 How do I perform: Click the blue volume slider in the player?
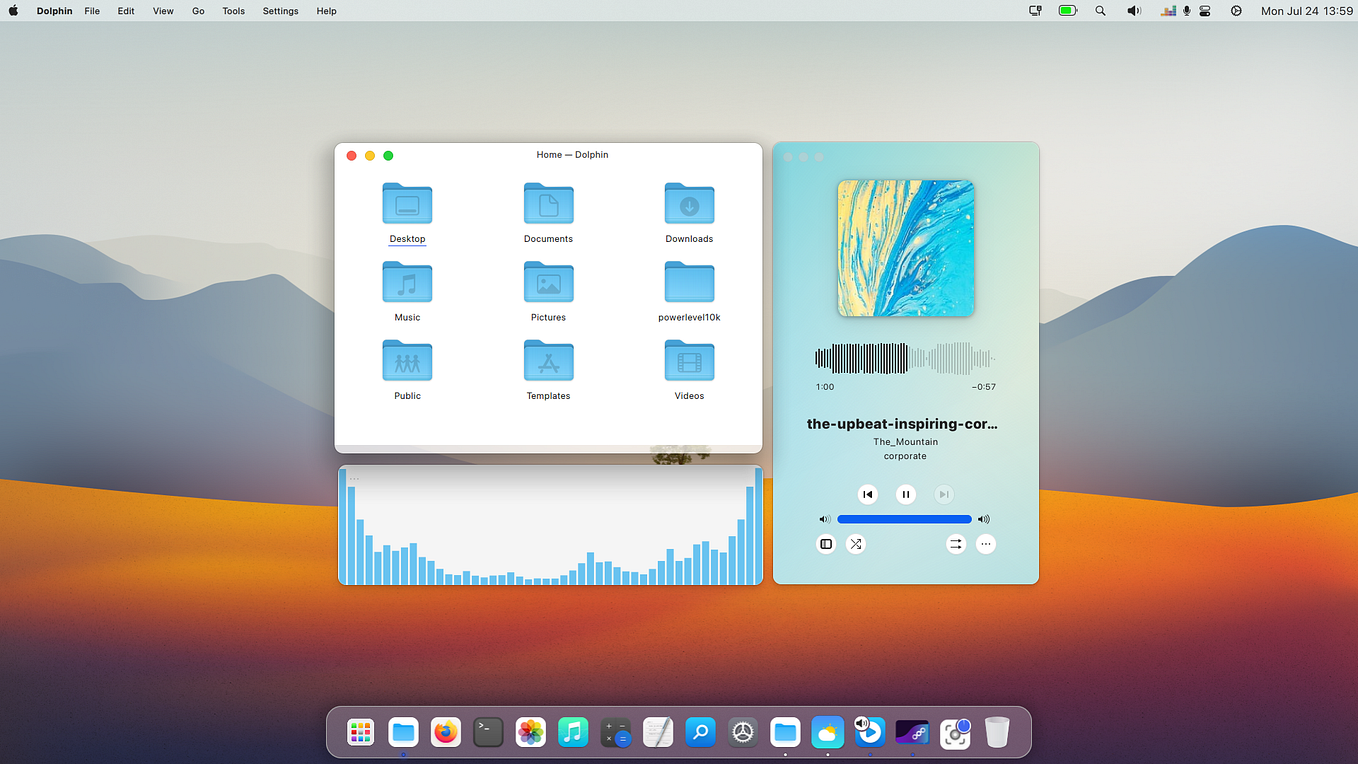pyautogui.click(x=905, y=518)
